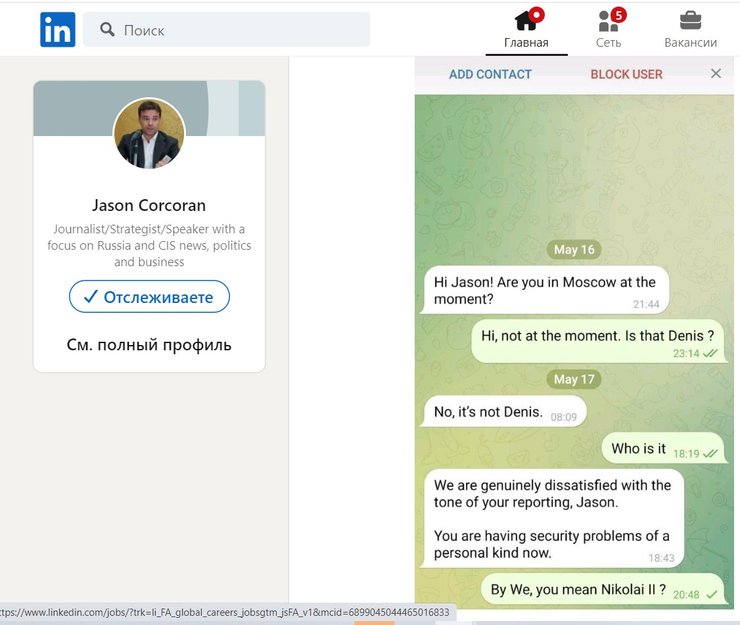The height and width of the screenshot is (625, 740).
Task: Click the Jason Corcoran name heading
Action: 149,205
